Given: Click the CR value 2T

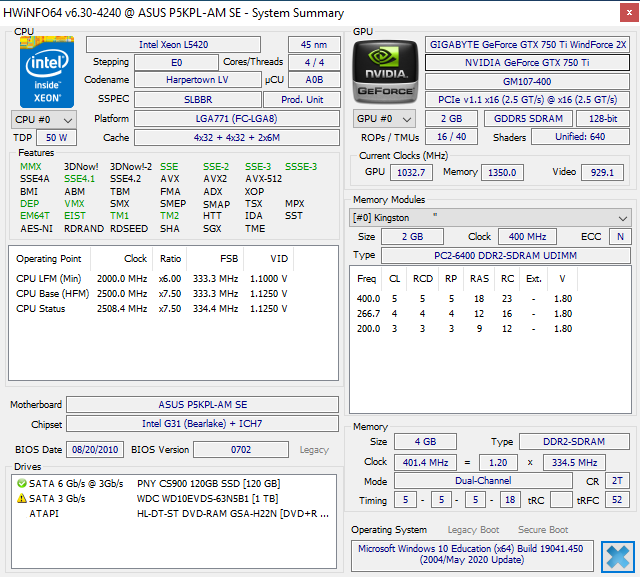Looking at the screenshot, I should (617, 481).
